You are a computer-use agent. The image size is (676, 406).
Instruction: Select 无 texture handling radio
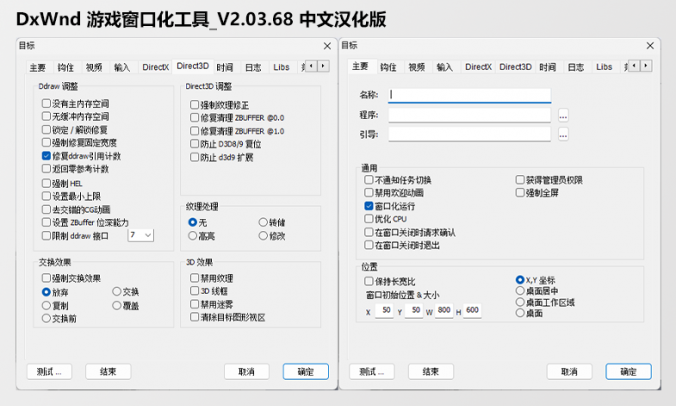(193, 222)
